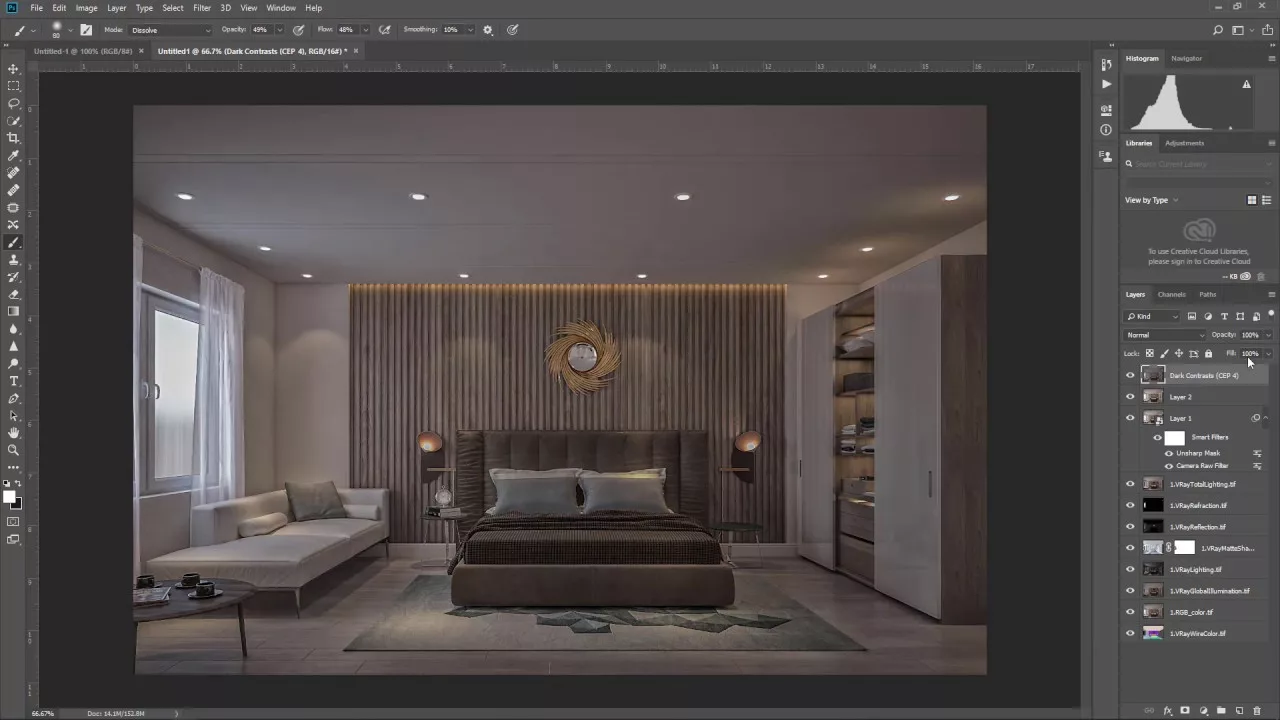Select the 1.VRayLighting.tif layer thumbnail
Screen dimensions: 1280x720
coord(1153,569)
